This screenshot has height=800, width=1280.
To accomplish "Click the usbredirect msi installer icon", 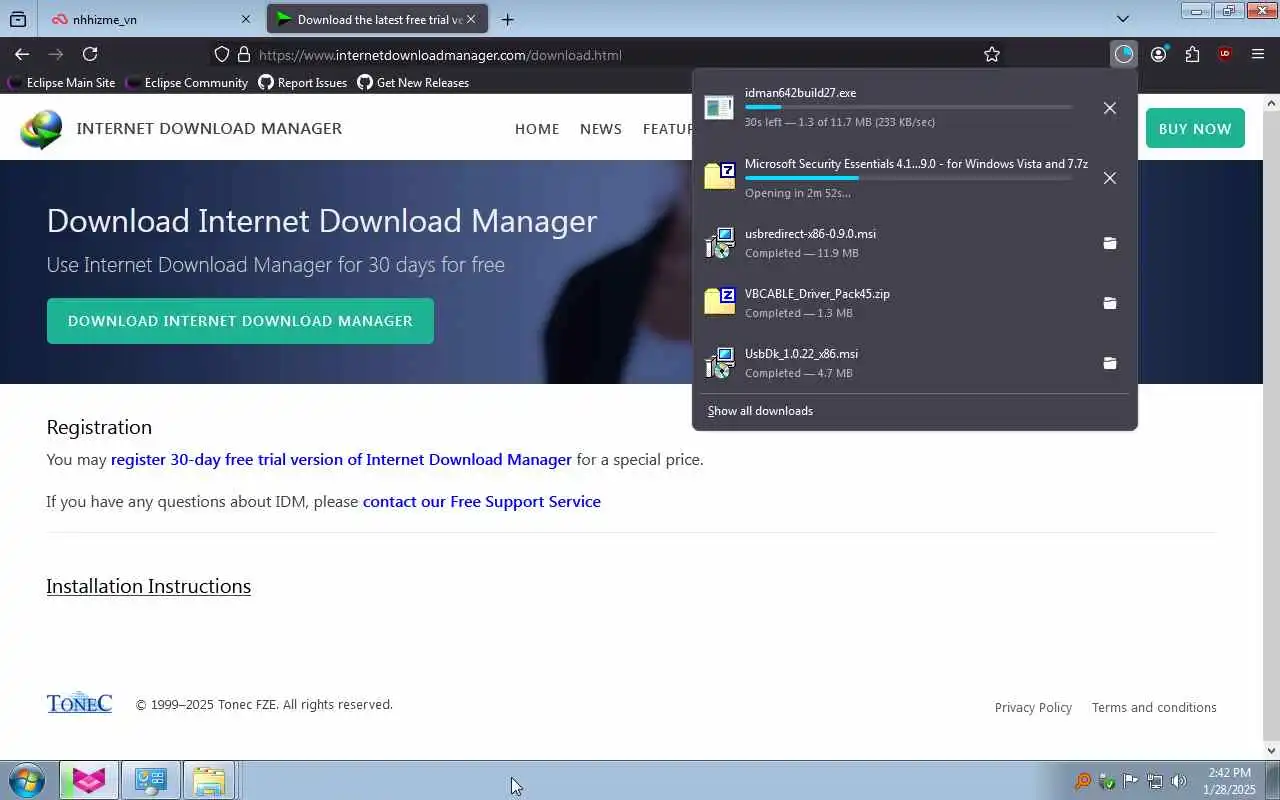I will coord(719,243).
